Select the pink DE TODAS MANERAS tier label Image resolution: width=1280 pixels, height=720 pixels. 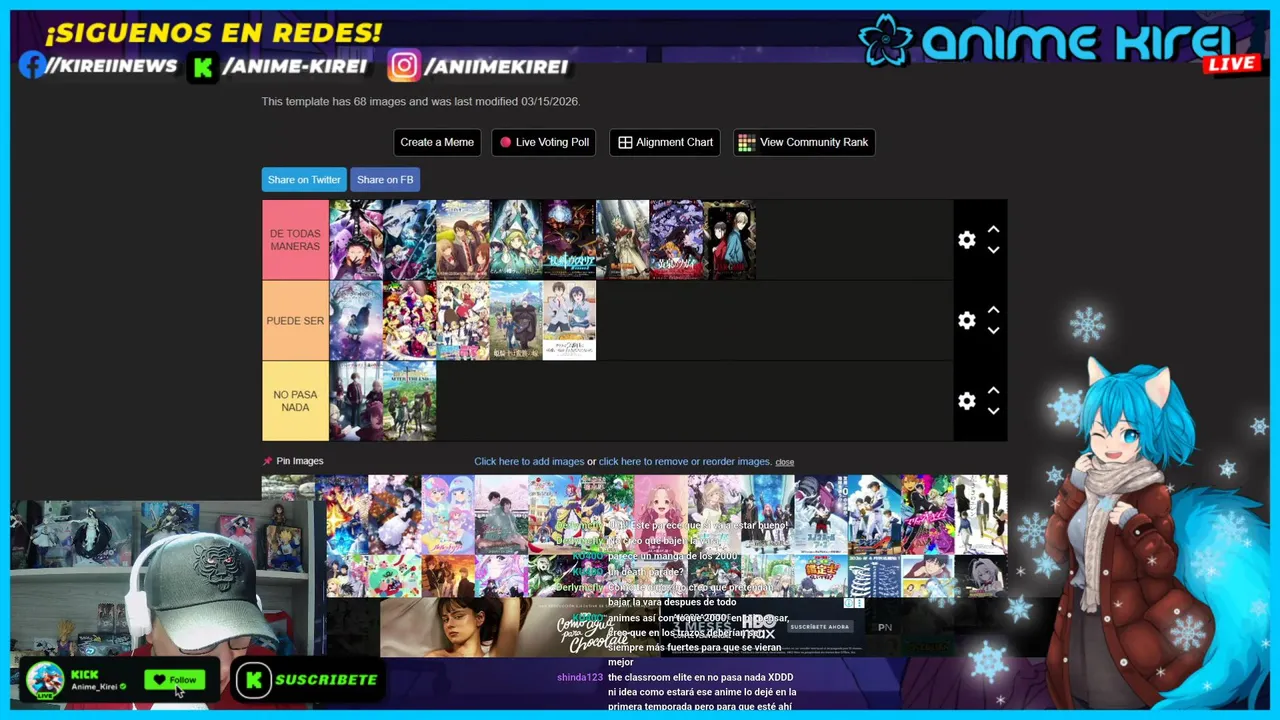pos(295,240)
